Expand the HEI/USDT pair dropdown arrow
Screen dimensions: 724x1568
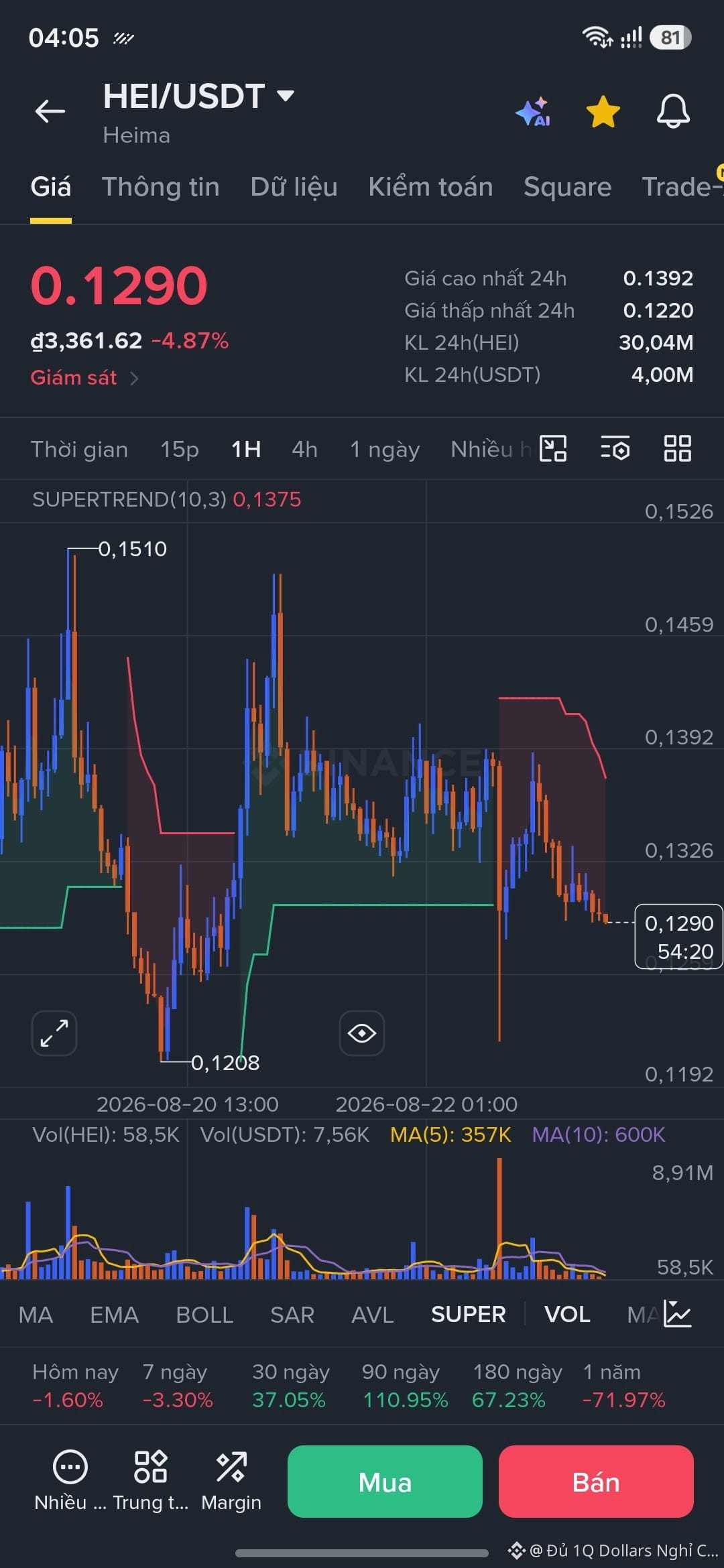point(286,96)
